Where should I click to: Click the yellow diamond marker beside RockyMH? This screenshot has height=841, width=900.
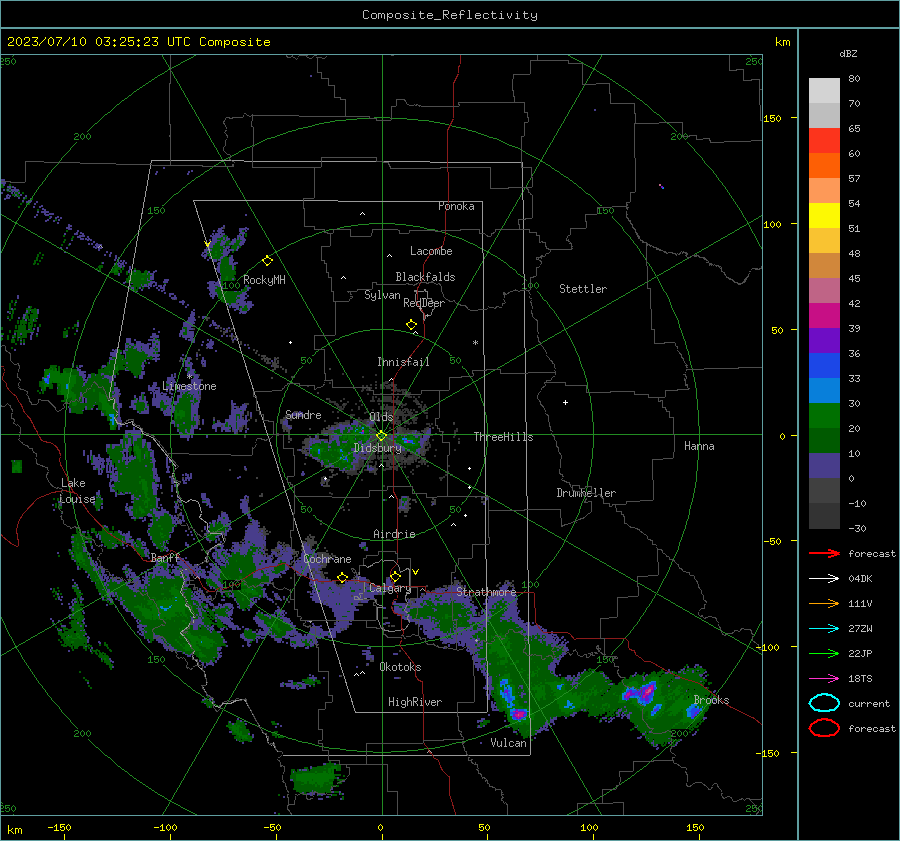point(267,261)
